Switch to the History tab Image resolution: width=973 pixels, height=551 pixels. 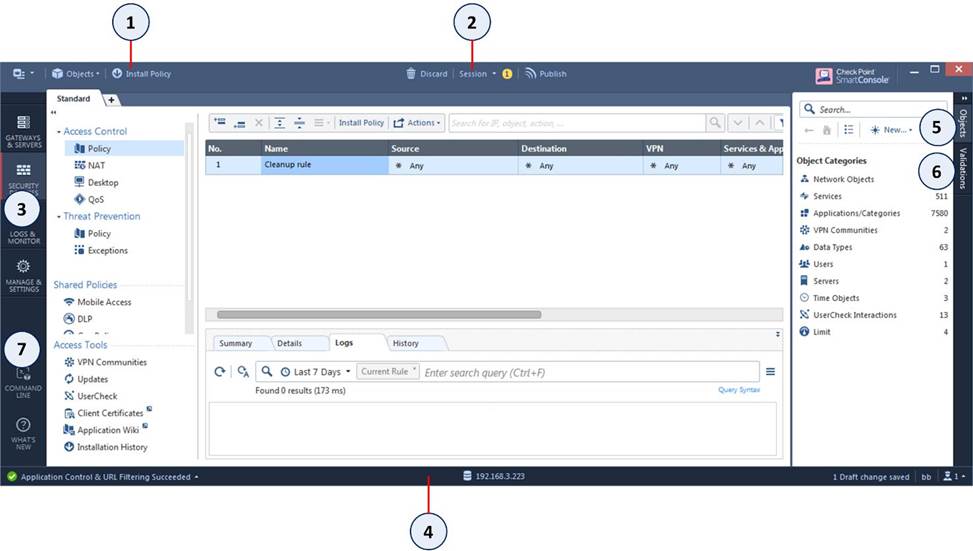pyautogui.click(x=406, y=343)
